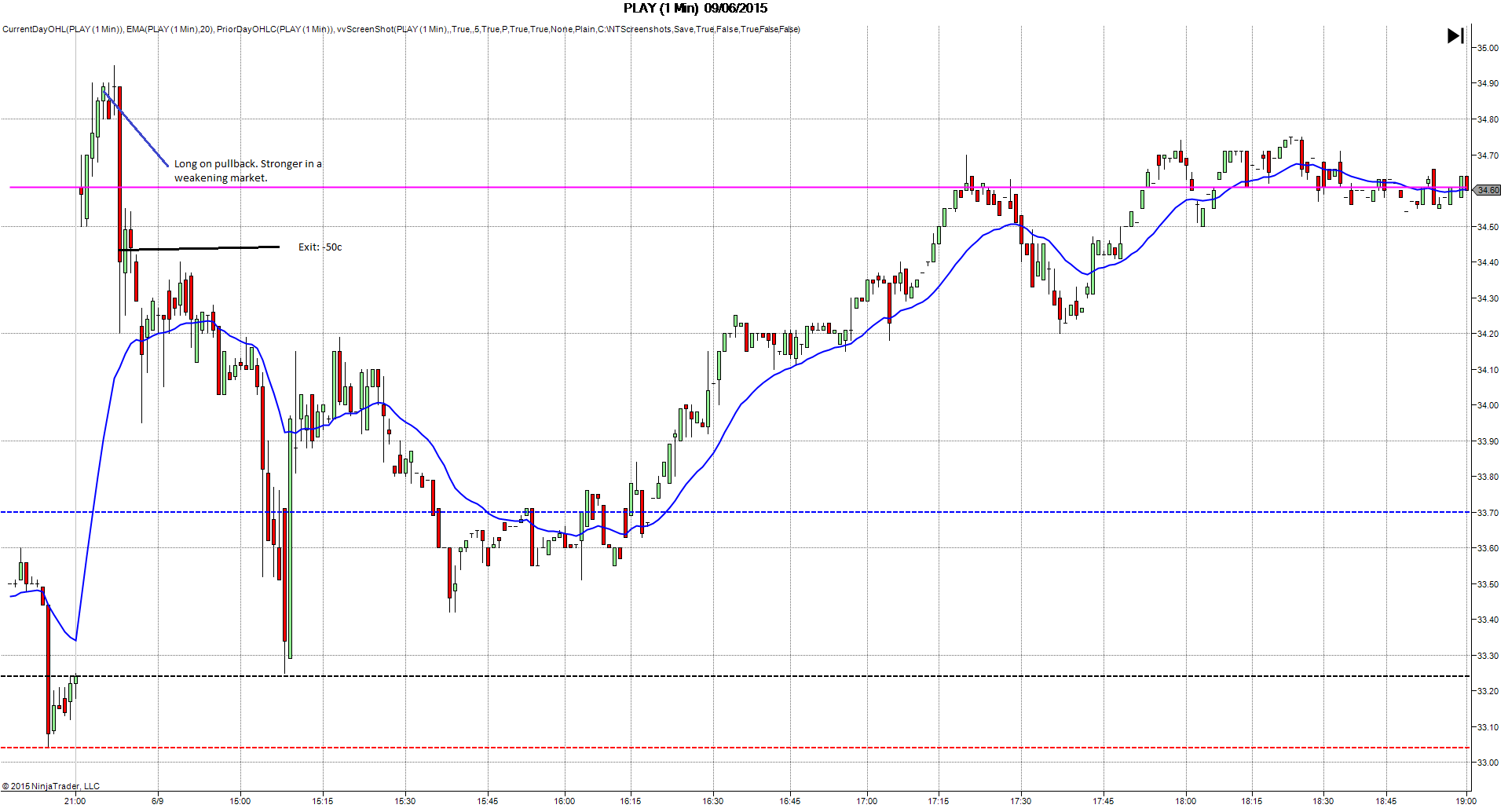Click the 15:45 time axis label
1508x812 pixels.
(x=488, y=801)
